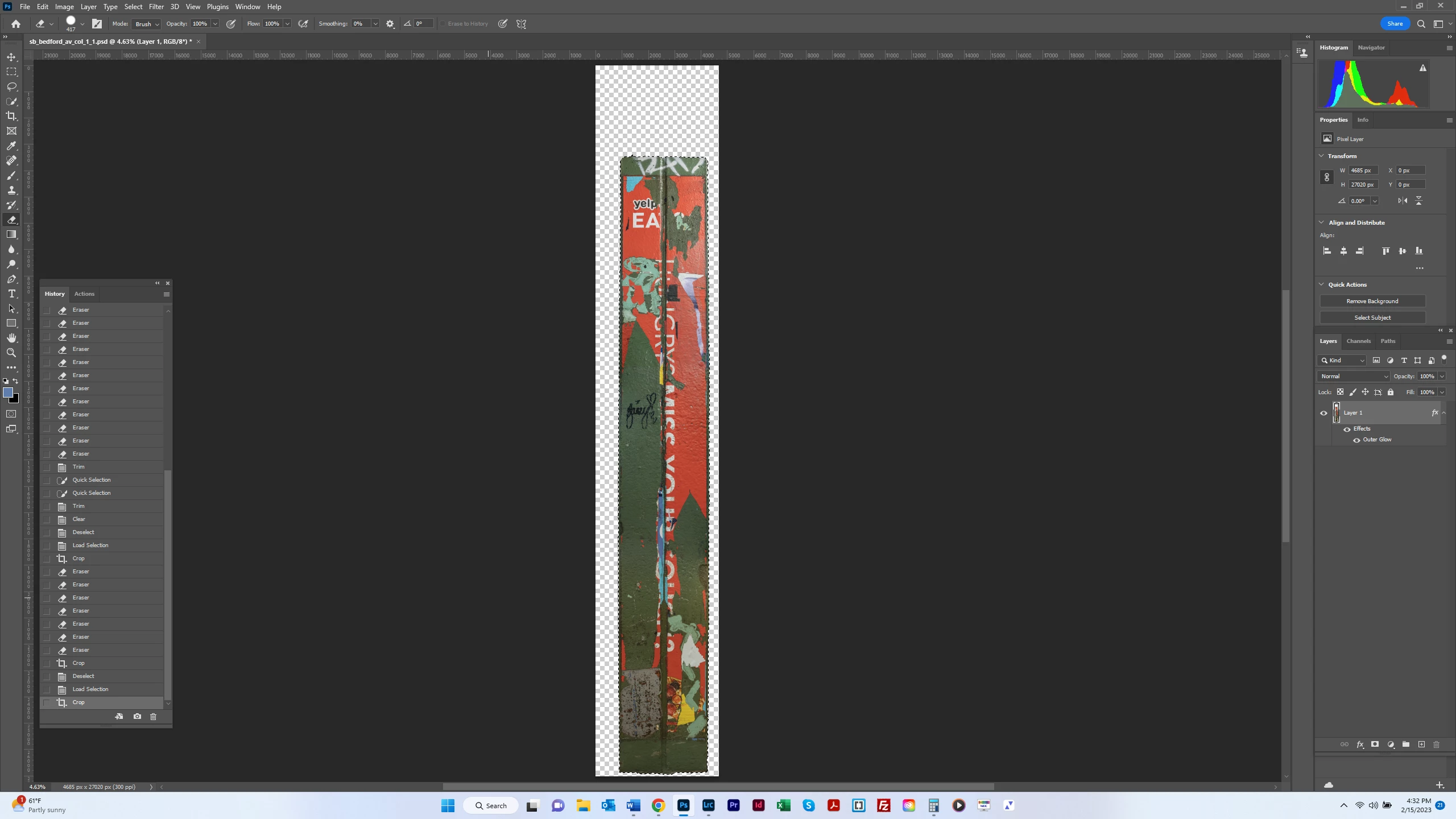Click delete current state trash icon
This screenshot has height=819, width=1456.
click(x=153, y=717)
